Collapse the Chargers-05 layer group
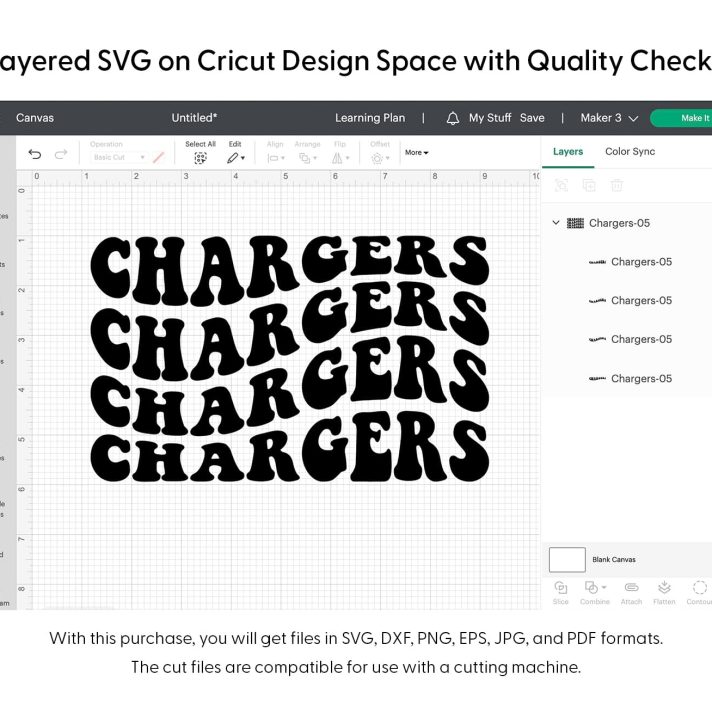This screenshot has width=712, height=712. 556,222
